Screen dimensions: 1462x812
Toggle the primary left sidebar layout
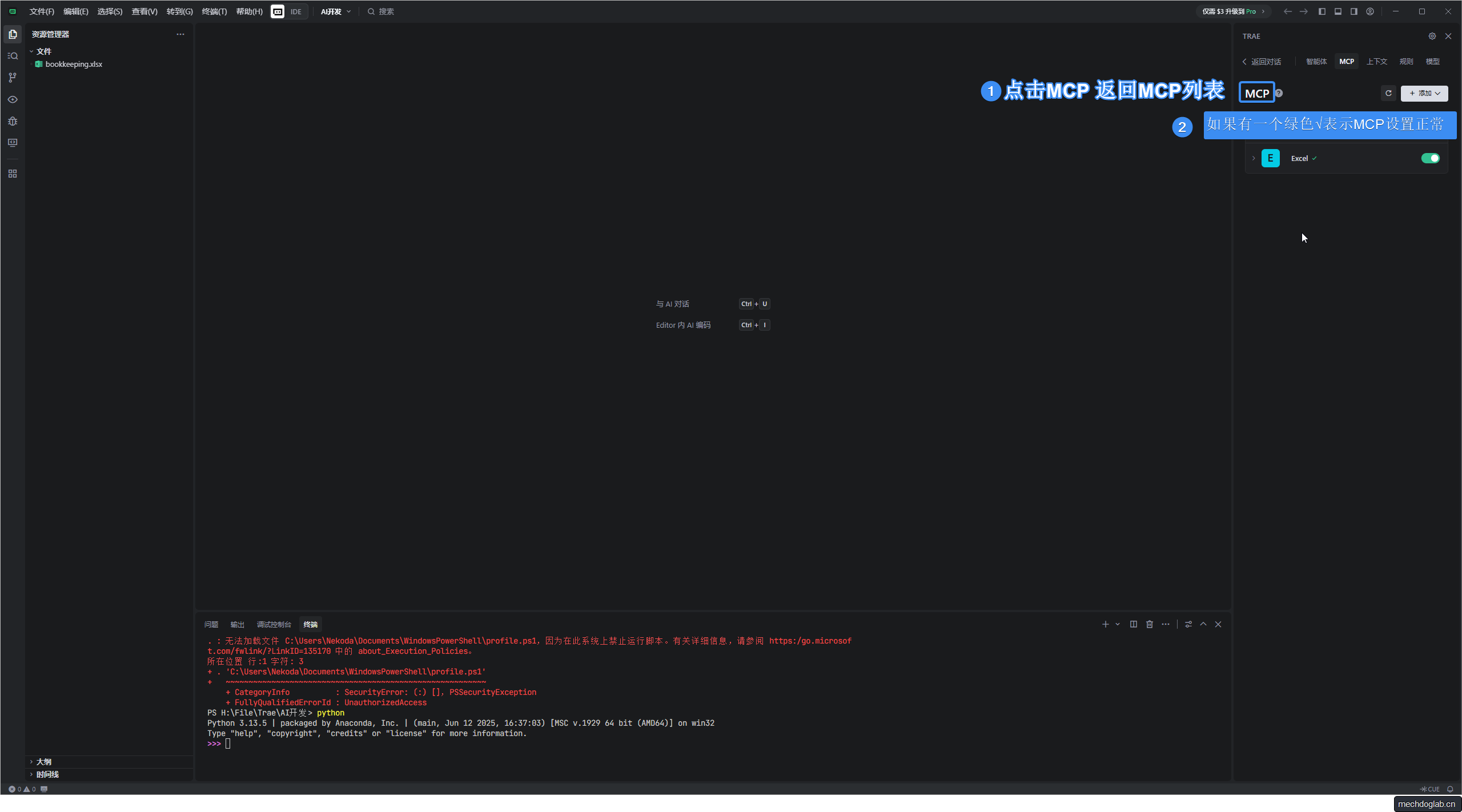click(x=1322, y=11)
